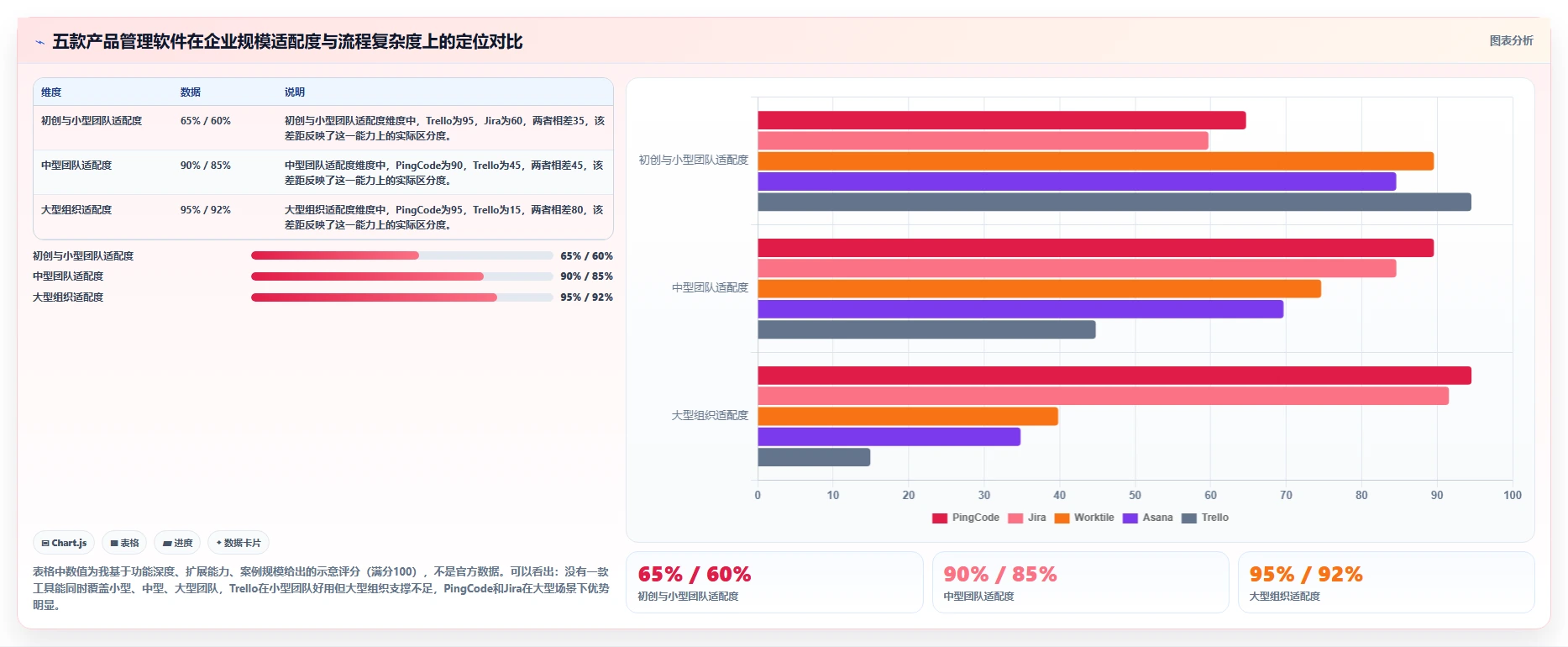The image size is (1568, 647).
Task: Click the chart y-axis label 中型团队适配度
Action: coord(710,288)
